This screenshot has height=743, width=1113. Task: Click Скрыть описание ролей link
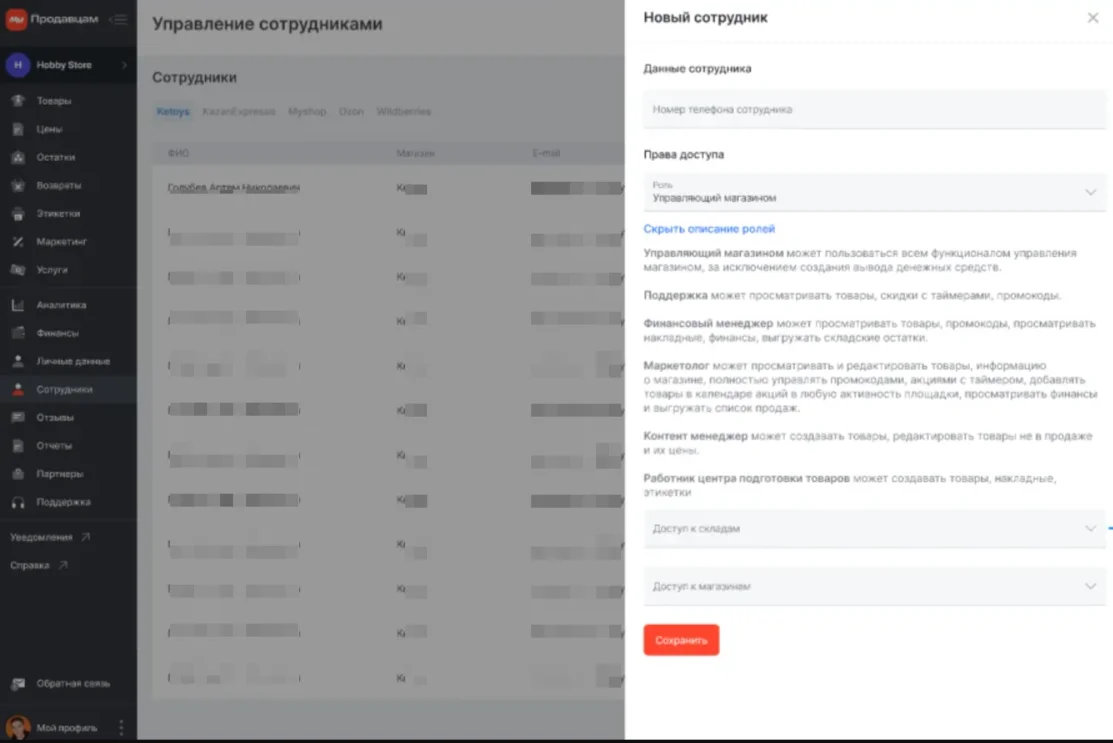(709, 229)
